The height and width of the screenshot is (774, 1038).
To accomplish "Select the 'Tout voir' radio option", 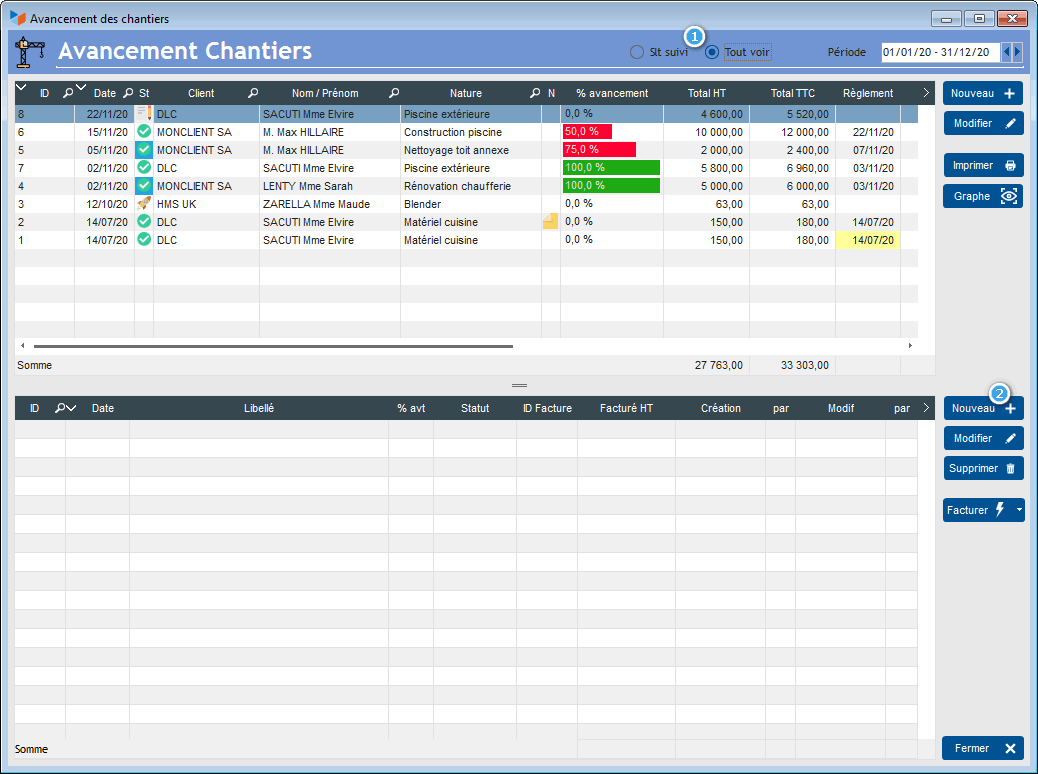I will pyautogui.click(x=712, y=52).
